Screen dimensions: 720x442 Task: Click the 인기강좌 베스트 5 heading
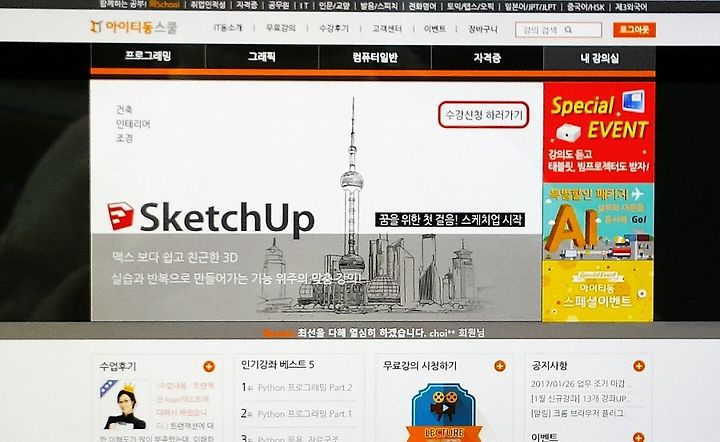click(x=277, y=364)
